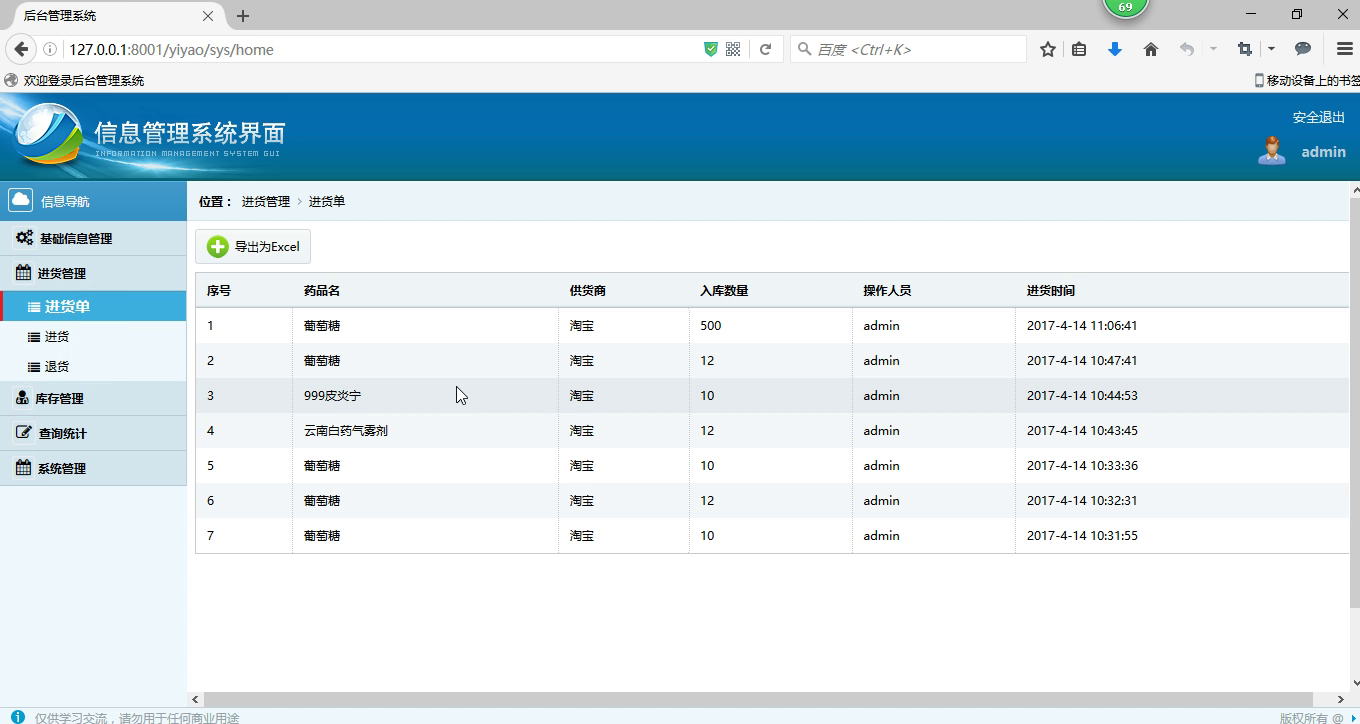
Task: Click the admin username in header
Action: point(1323,152)
